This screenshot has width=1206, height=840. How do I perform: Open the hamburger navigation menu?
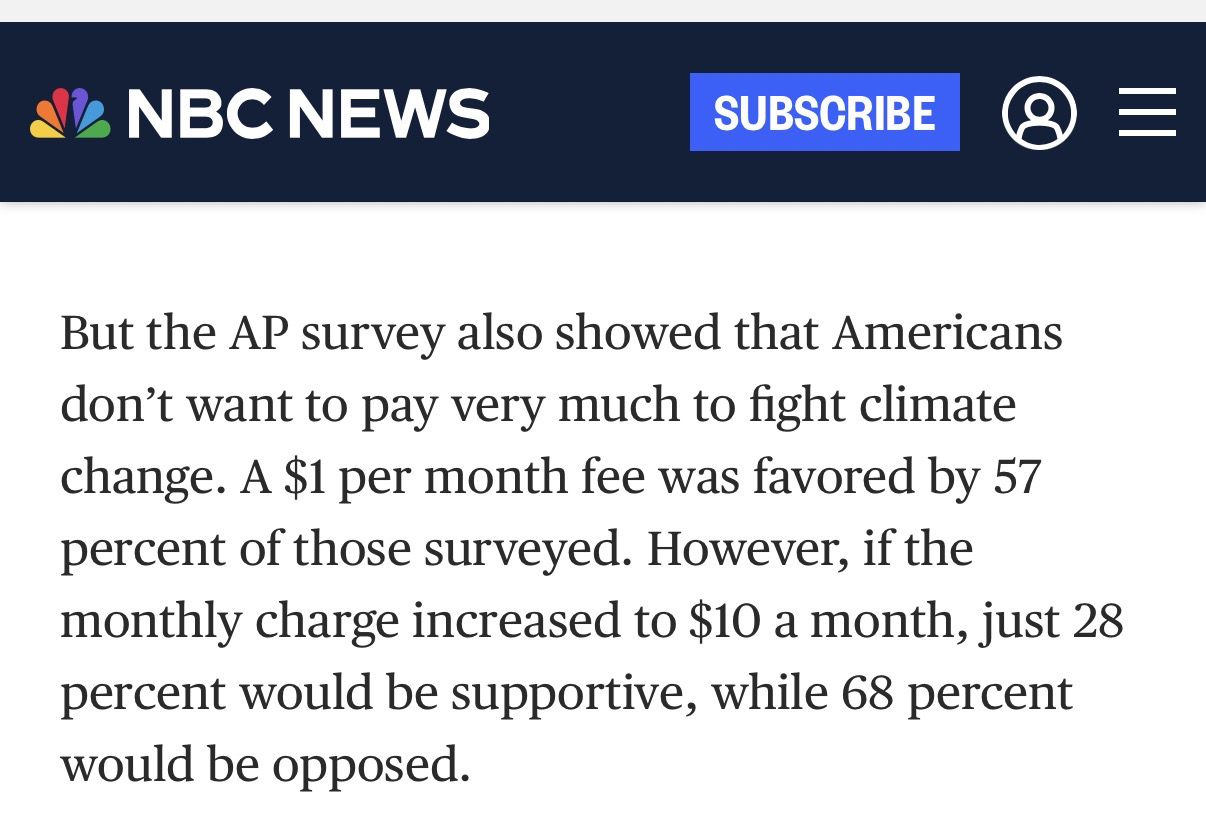pos(1147,112)
